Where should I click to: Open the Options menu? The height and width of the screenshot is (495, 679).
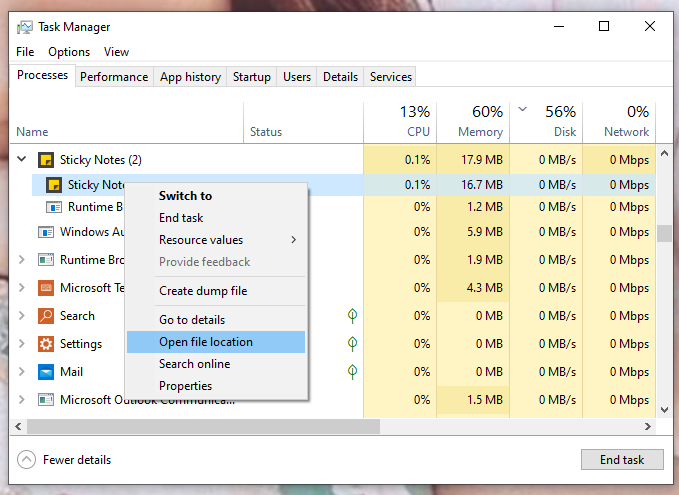click(x=69, y=52)
